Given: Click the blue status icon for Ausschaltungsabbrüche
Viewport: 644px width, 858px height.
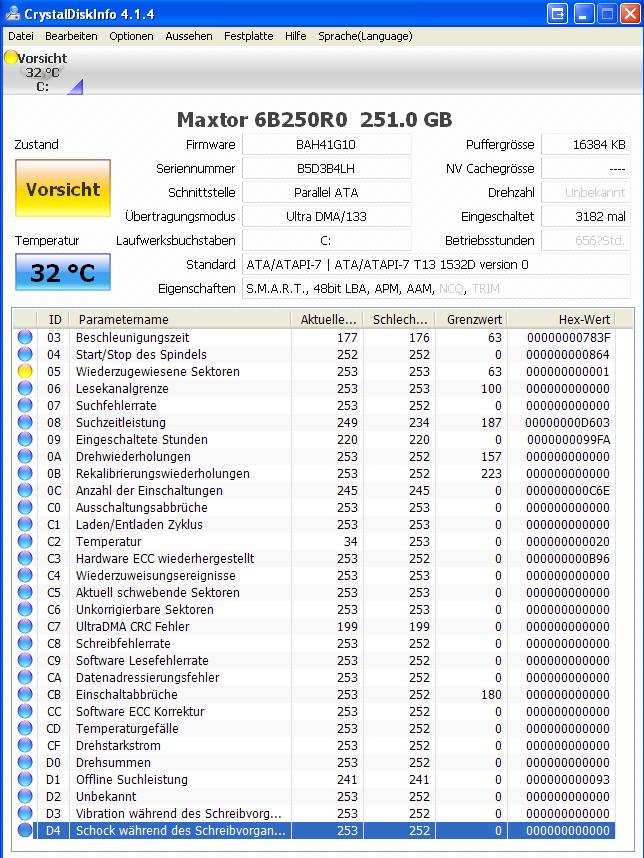Looking at the screenshot, I should [25, 507].
